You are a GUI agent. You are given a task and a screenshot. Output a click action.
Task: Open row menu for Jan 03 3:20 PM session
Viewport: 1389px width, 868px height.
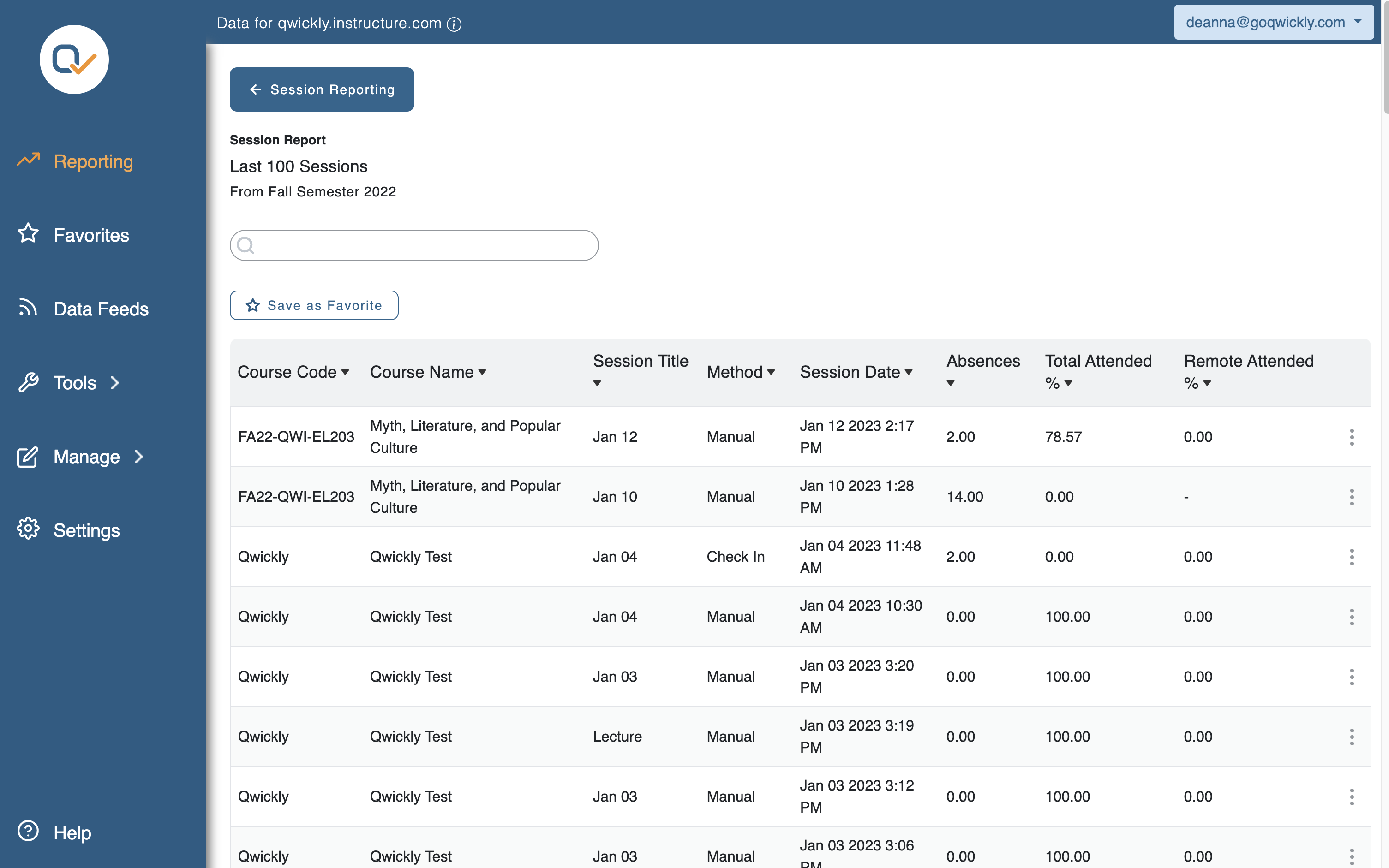point(1352,677)
